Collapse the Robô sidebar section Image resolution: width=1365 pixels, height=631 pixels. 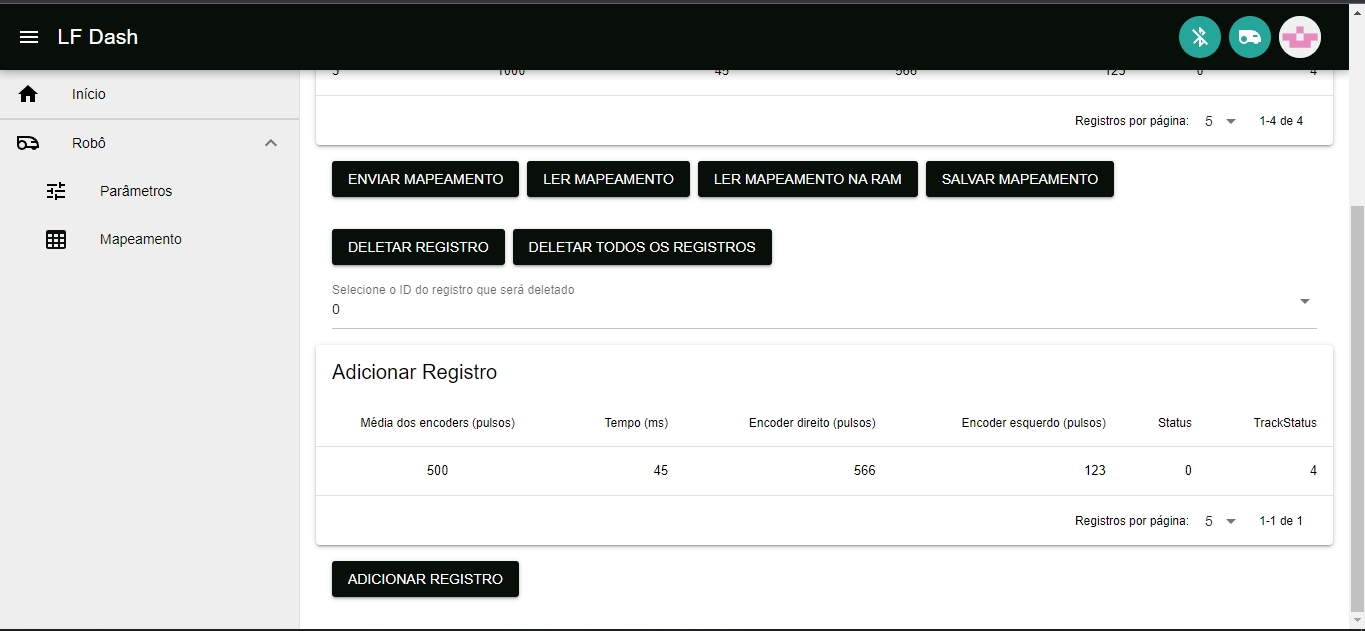(271, 143)
